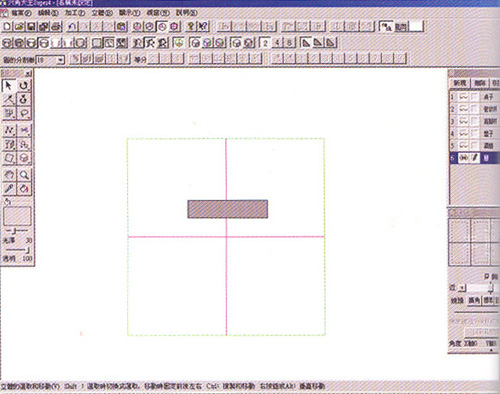
Task: Close the left tool palette
Action: tap(29, 74)
